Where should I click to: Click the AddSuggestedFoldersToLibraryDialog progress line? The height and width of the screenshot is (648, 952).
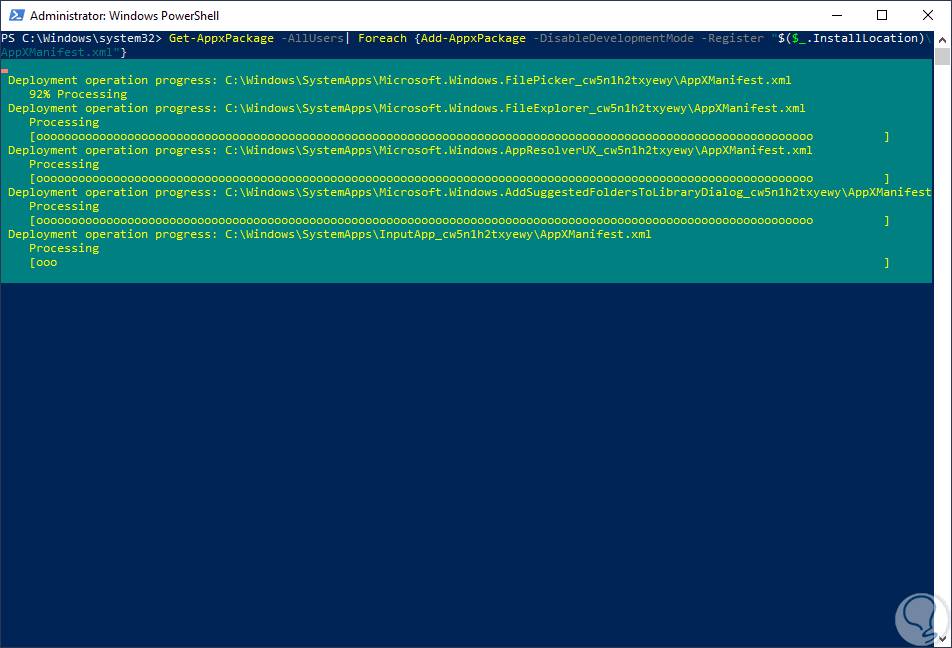tap(469, 192)
